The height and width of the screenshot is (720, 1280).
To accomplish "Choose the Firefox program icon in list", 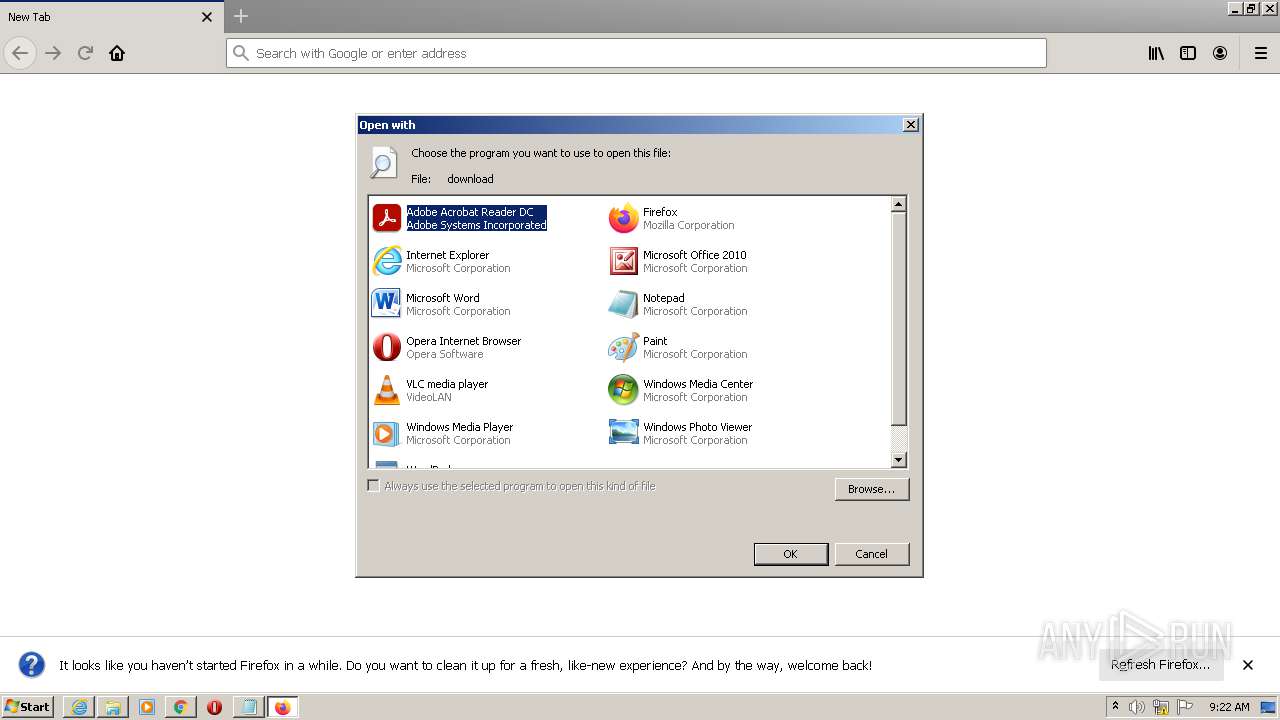I will pyautogui.click(x=623, y=218).
